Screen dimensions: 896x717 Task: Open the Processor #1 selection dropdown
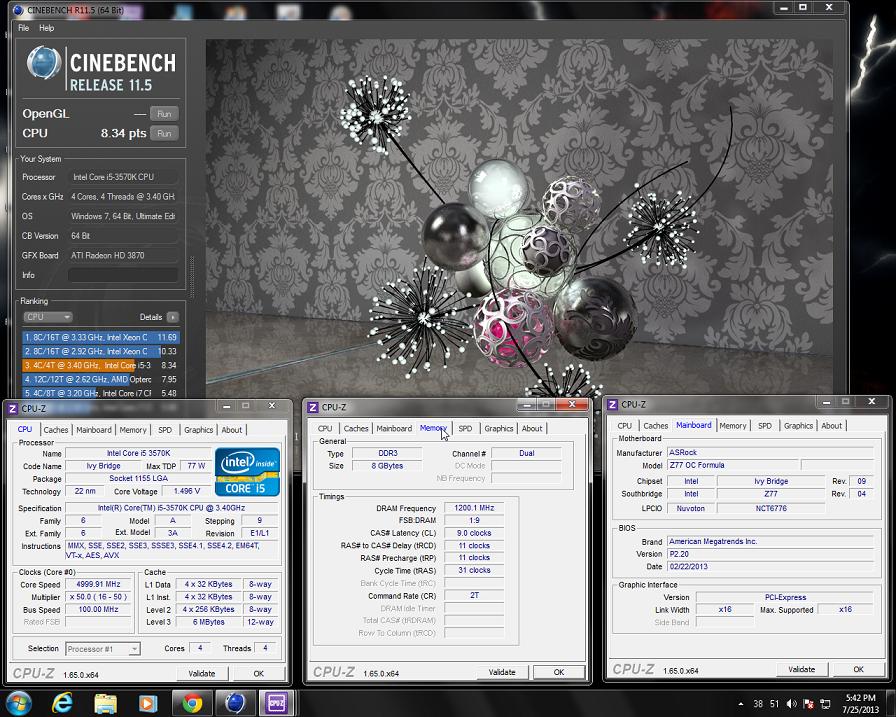[103, 649]
